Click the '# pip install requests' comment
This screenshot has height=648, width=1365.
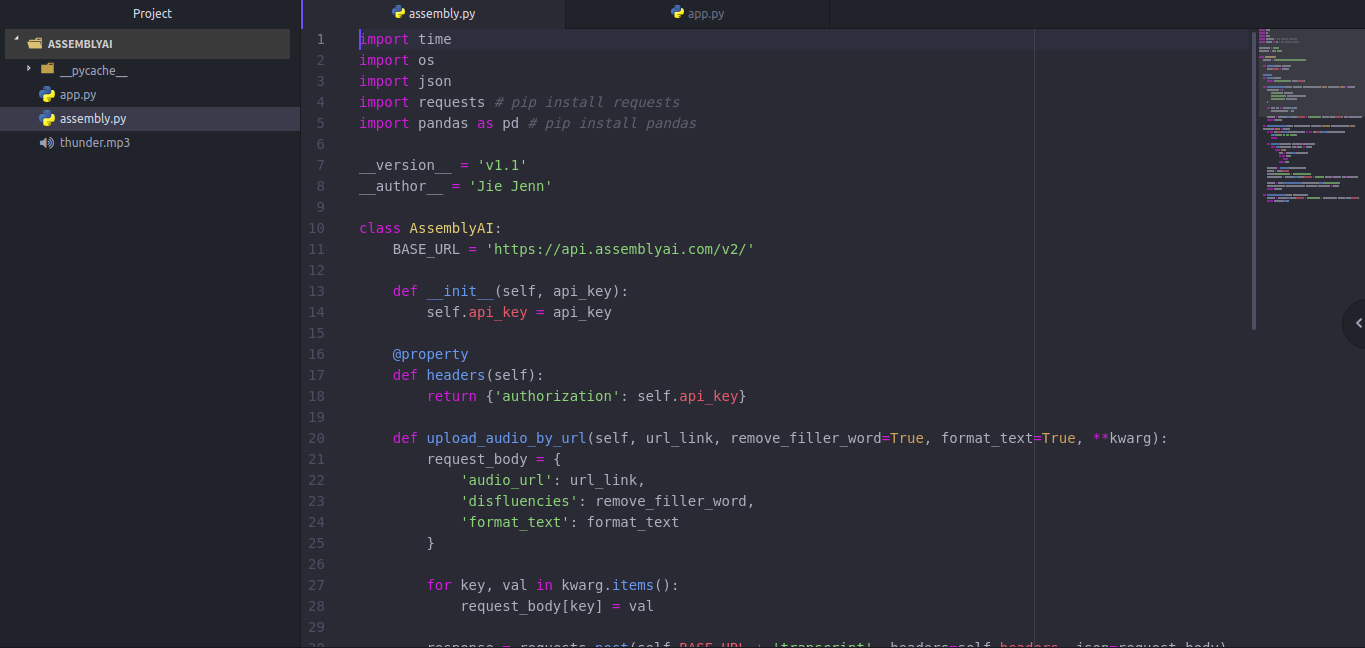tap(587, 102)
